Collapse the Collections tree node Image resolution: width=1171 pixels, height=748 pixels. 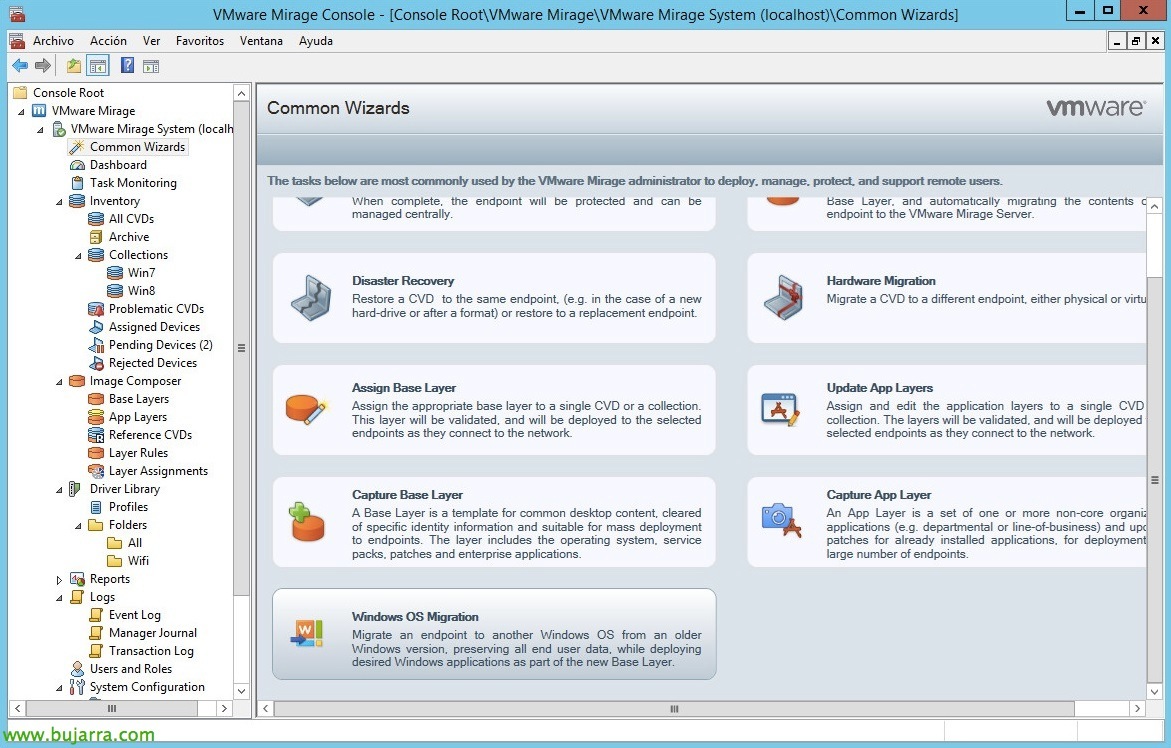78,256
